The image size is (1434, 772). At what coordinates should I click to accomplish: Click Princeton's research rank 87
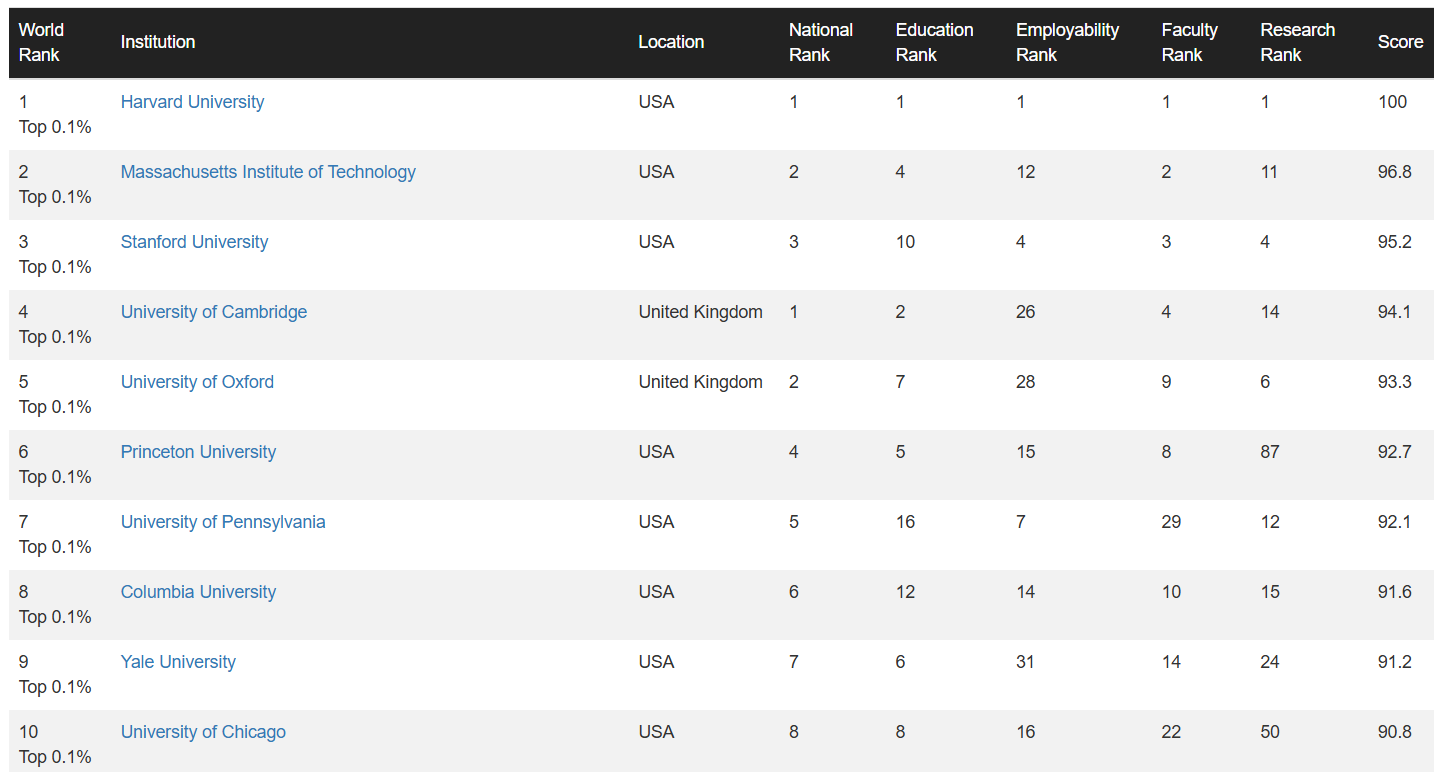tap(1270, 452)
